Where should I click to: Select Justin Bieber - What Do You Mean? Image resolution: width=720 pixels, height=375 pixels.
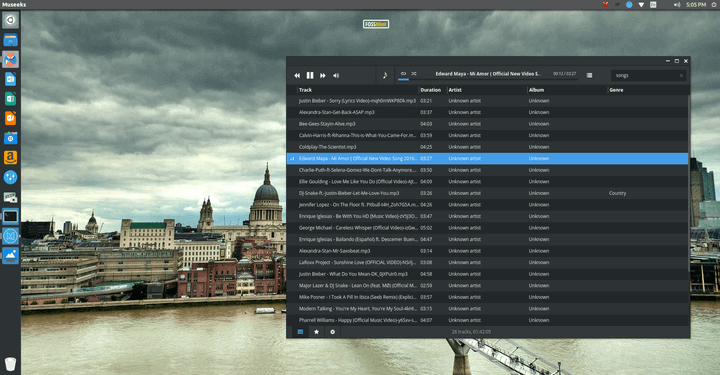[487, 274]
